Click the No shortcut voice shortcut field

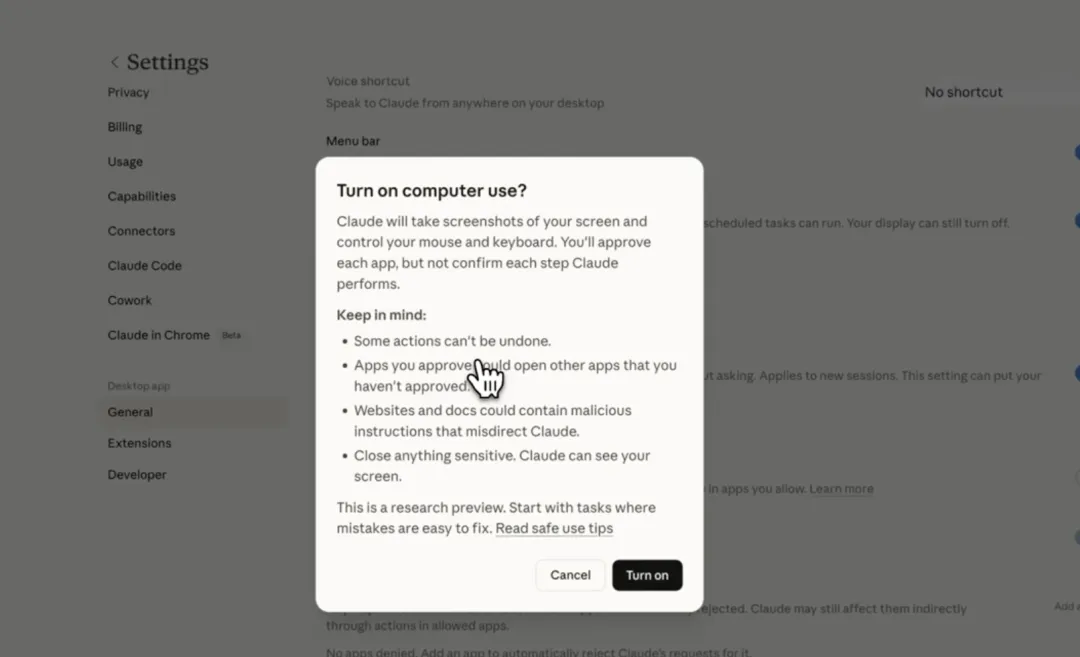click(963, 92)
